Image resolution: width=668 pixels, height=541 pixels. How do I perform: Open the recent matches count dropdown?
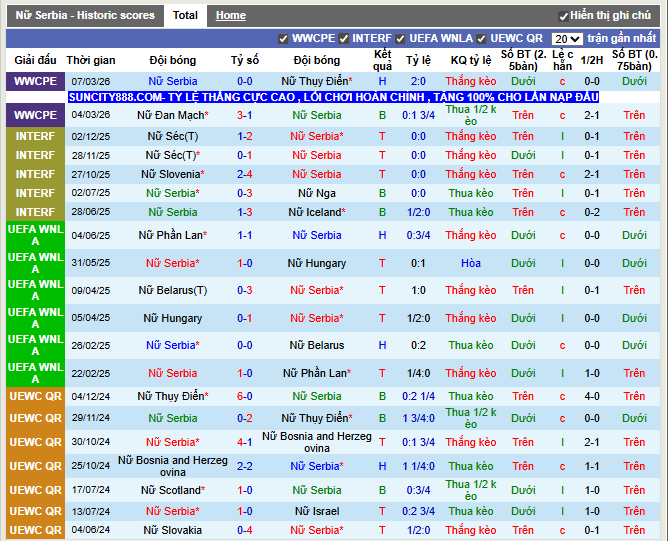point(567,39)
